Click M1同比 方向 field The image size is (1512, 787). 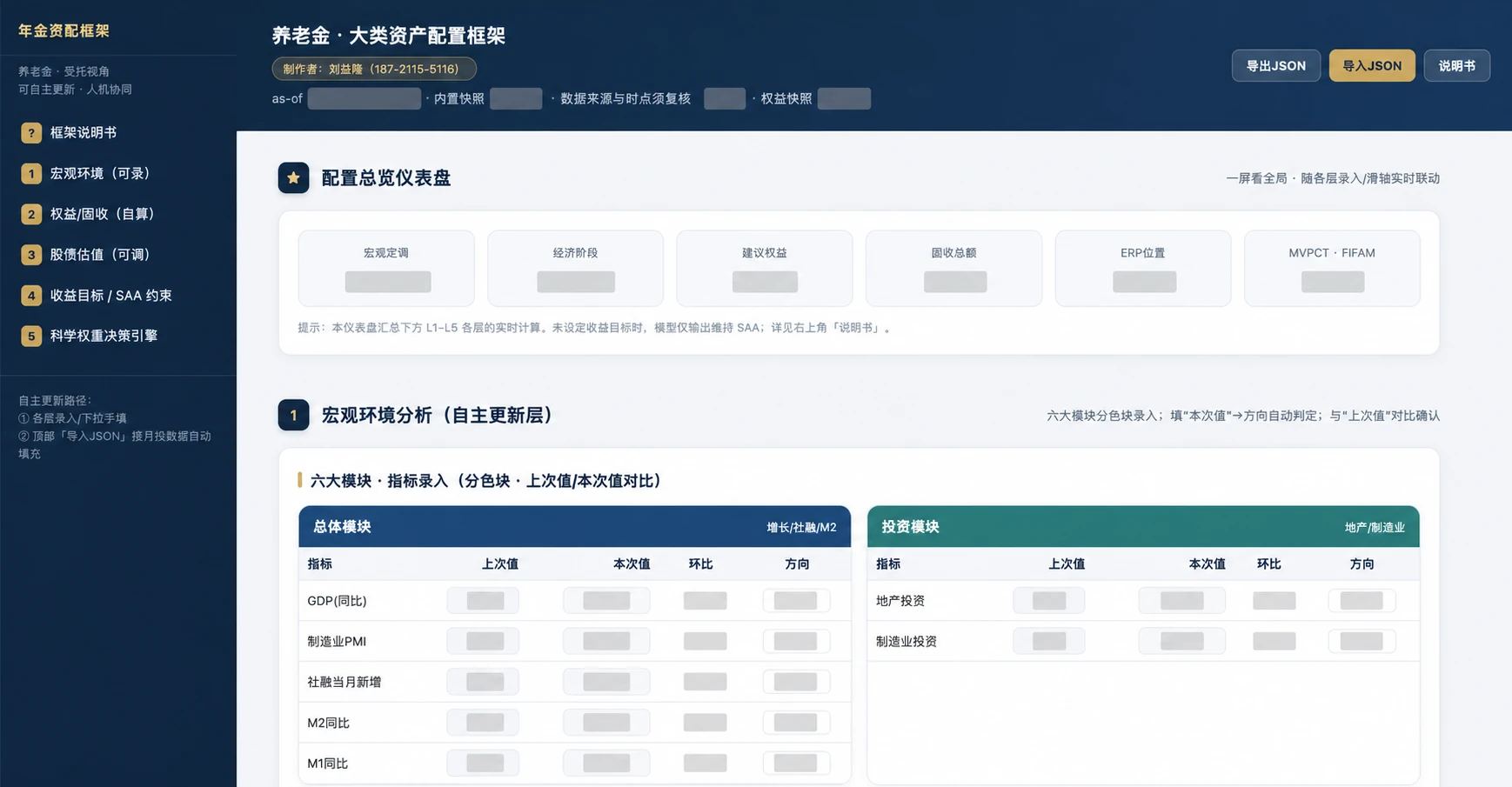coord(796,763)
